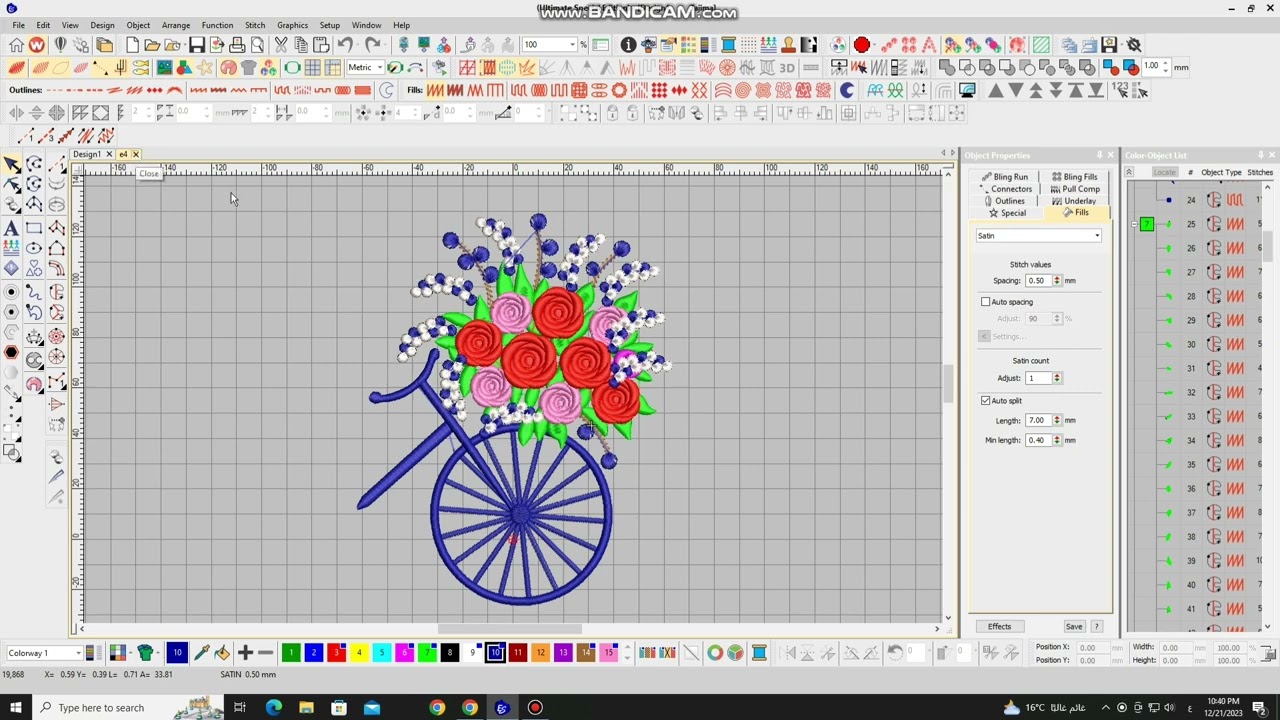Close the e4 design tab
The width and height of the screenshot is (1280, 720).
[135, 154]
